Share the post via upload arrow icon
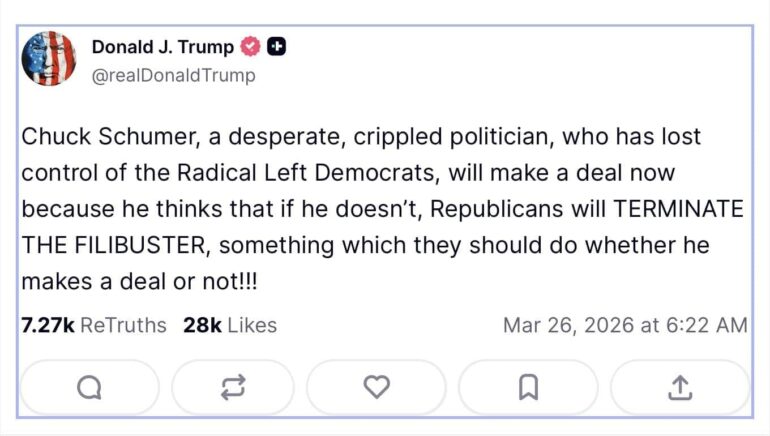Viewport: 770px width, 436px height. [x=680, y=387]
